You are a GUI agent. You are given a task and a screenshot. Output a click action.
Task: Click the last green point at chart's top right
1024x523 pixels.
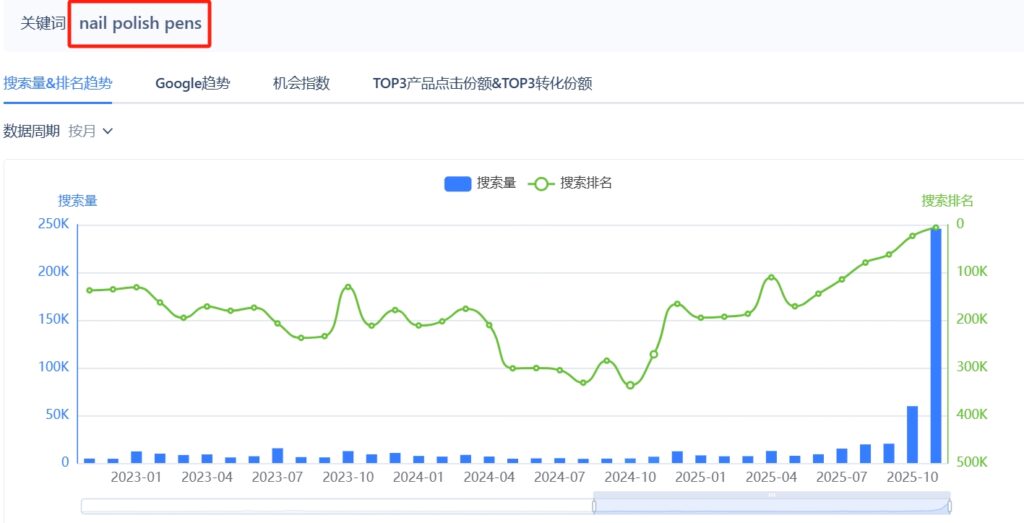[936, 228]
